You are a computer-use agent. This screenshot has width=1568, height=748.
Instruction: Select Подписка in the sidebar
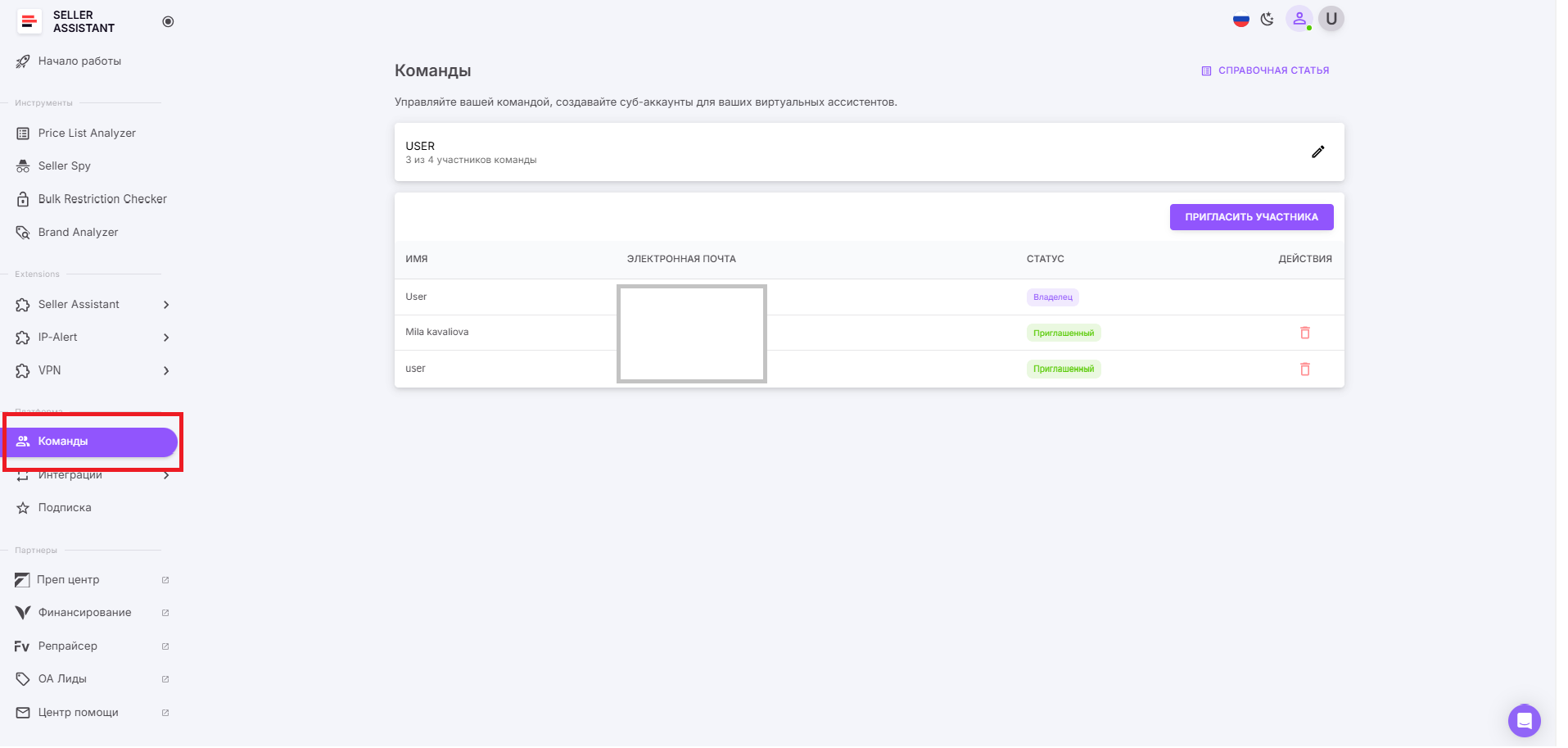(x=65, y=508)
